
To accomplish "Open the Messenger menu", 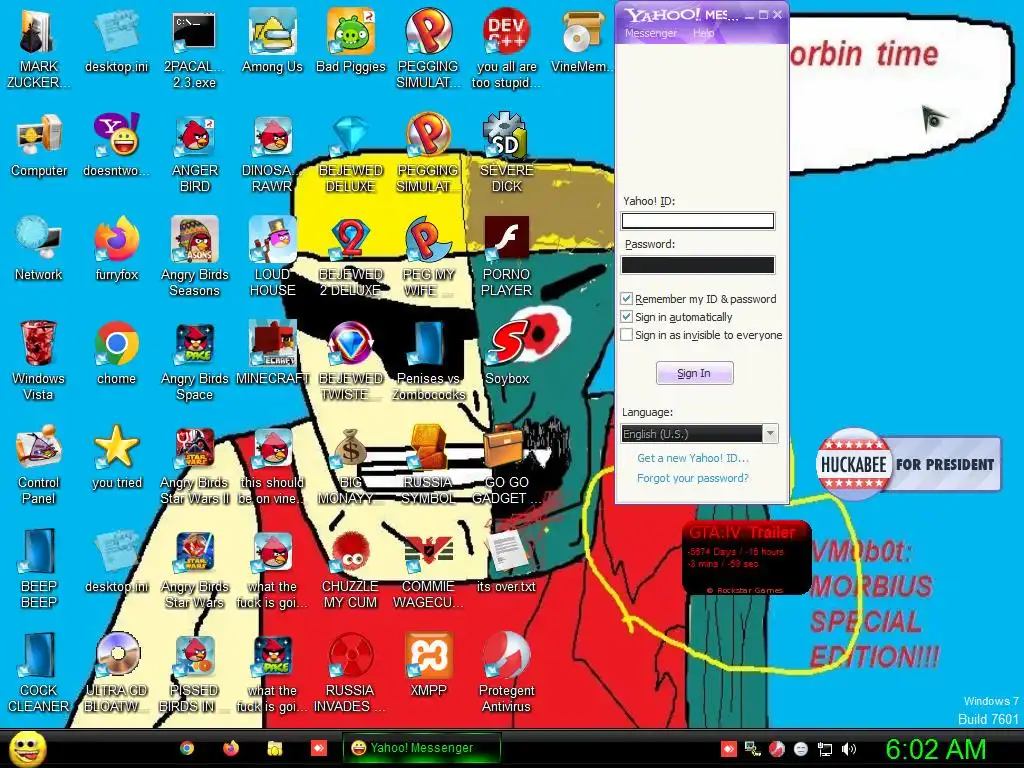I will (x=650, y=33).
